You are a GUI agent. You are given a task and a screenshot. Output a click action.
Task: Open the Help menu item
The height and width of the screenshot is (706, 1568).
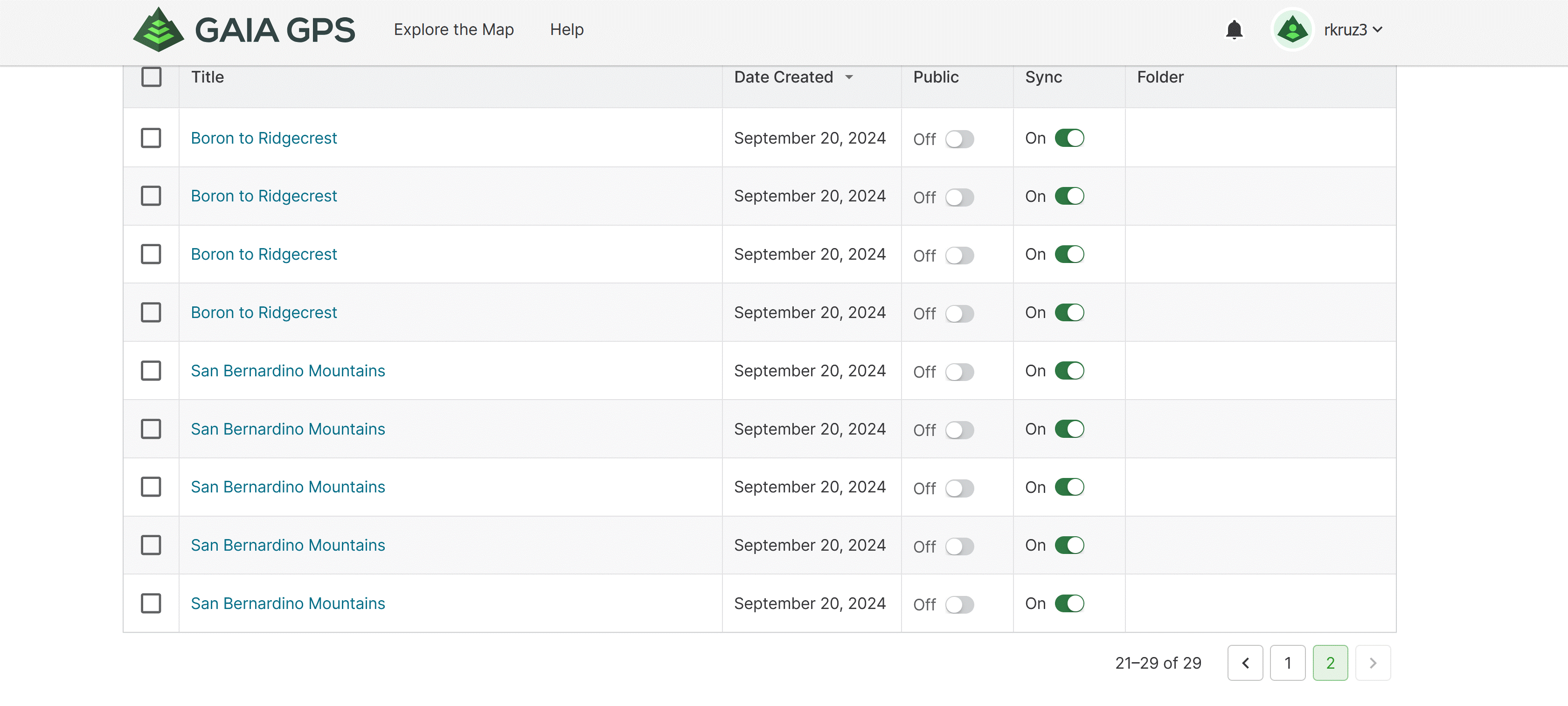(x=566, y=30)
